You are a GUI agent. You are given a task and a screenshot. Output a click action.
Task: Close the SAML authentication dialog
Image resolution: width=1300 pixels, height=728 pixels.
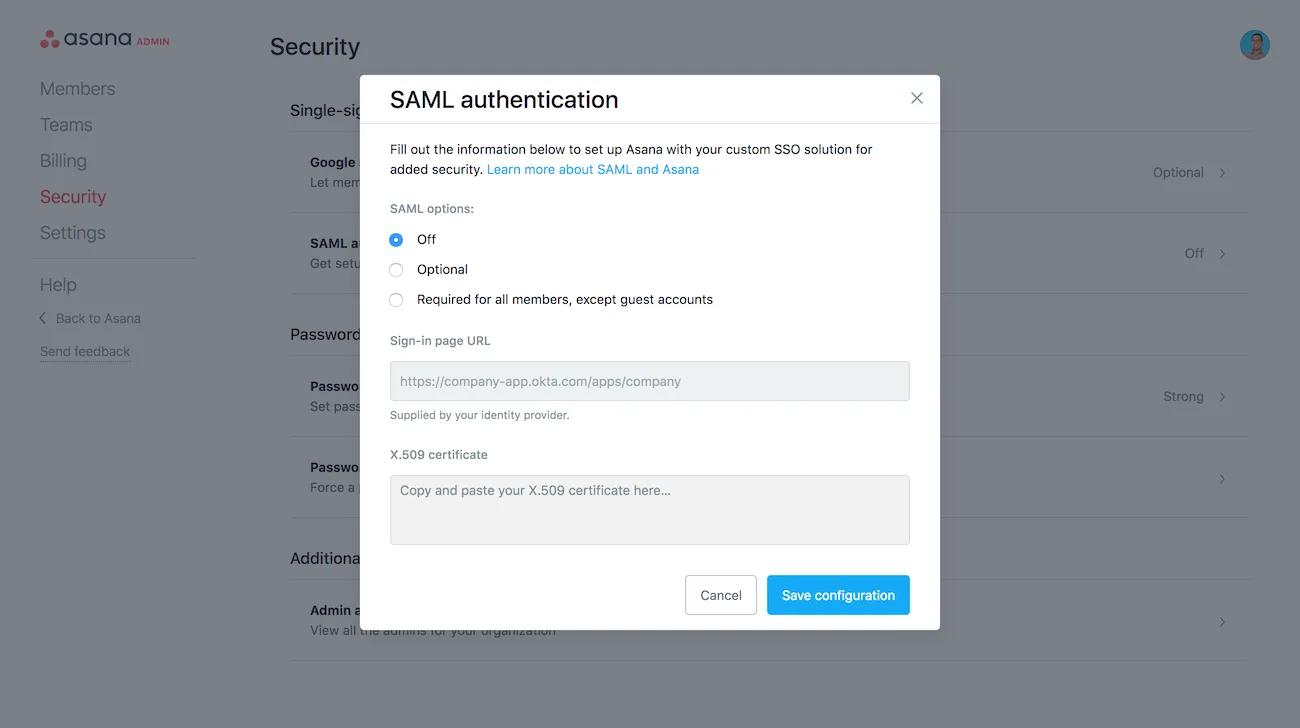pyautogui.click(x=916, y=97)
